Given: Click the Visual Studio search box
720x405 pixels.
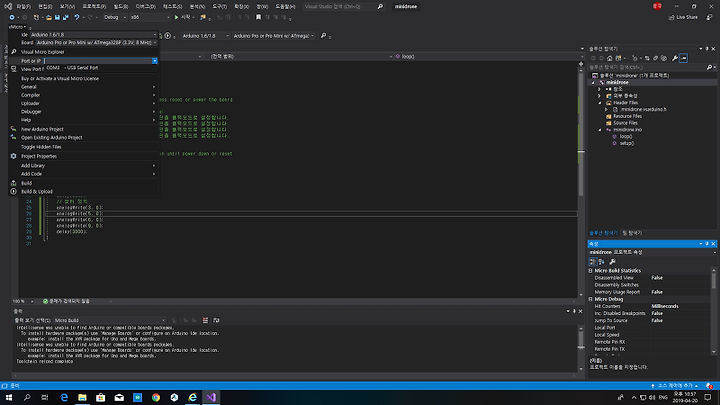Looking at the screenshot, I should tap(343, 6).
